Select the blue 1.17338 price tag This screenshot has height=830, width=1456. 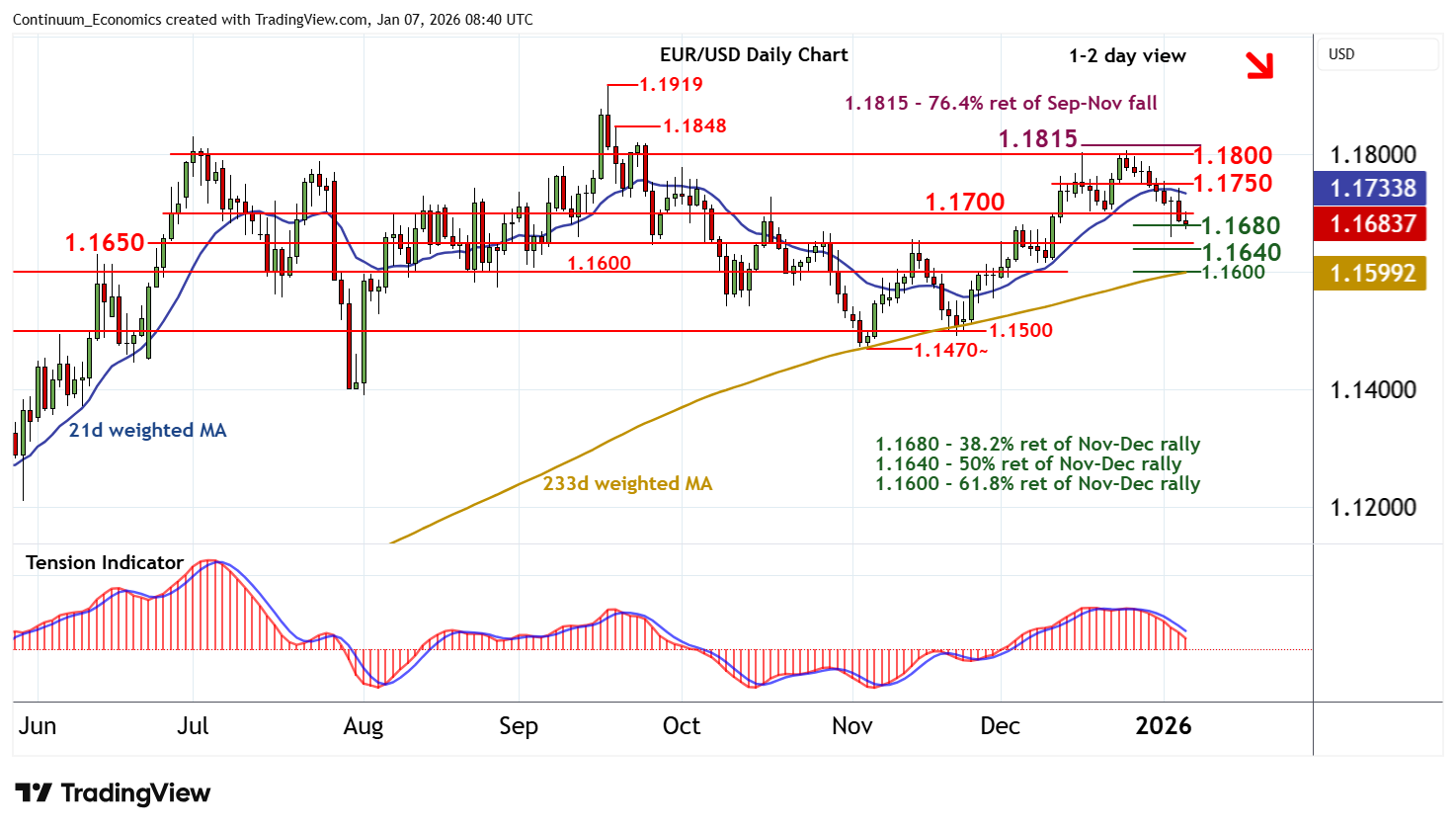coord(1372,188)
